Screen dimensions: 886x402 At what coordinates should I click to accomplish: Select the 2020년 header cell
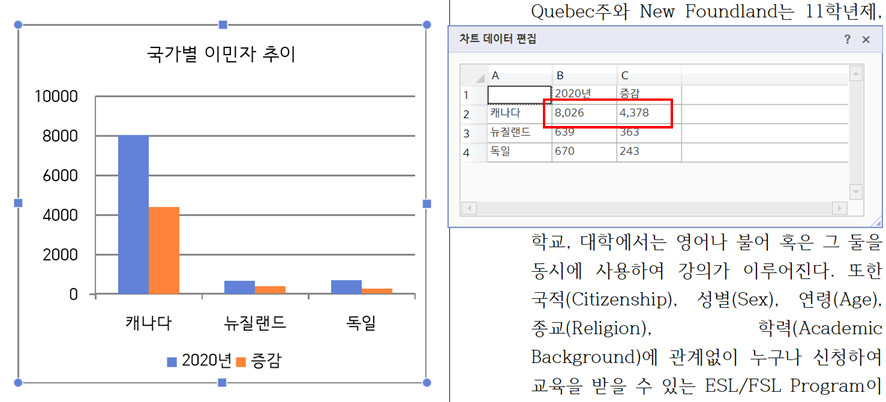click(x=584, y=94)
